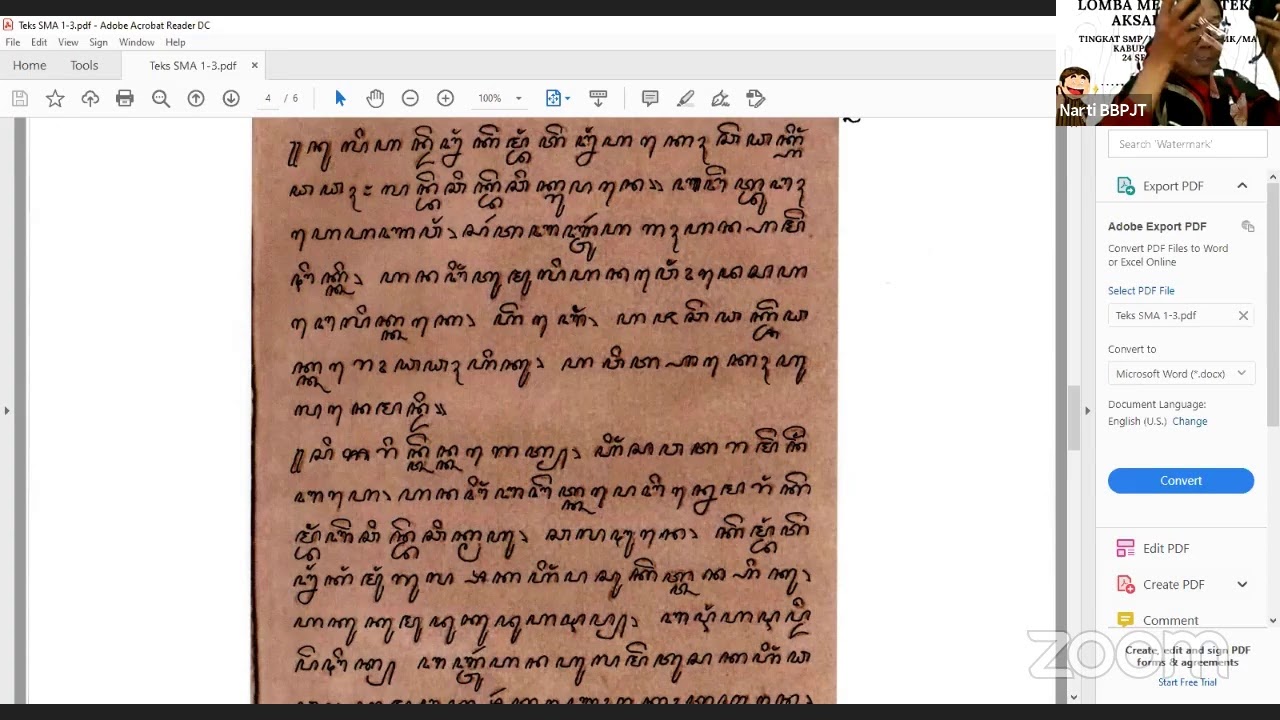Click the Search tools input field

pos(1188,144)
